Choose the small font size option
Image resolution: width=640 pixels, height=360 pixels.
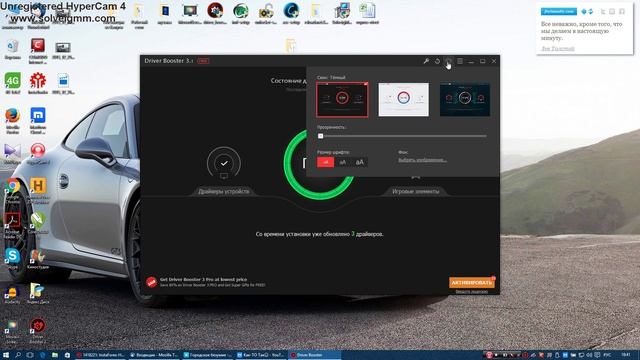(x=325, y=162)
